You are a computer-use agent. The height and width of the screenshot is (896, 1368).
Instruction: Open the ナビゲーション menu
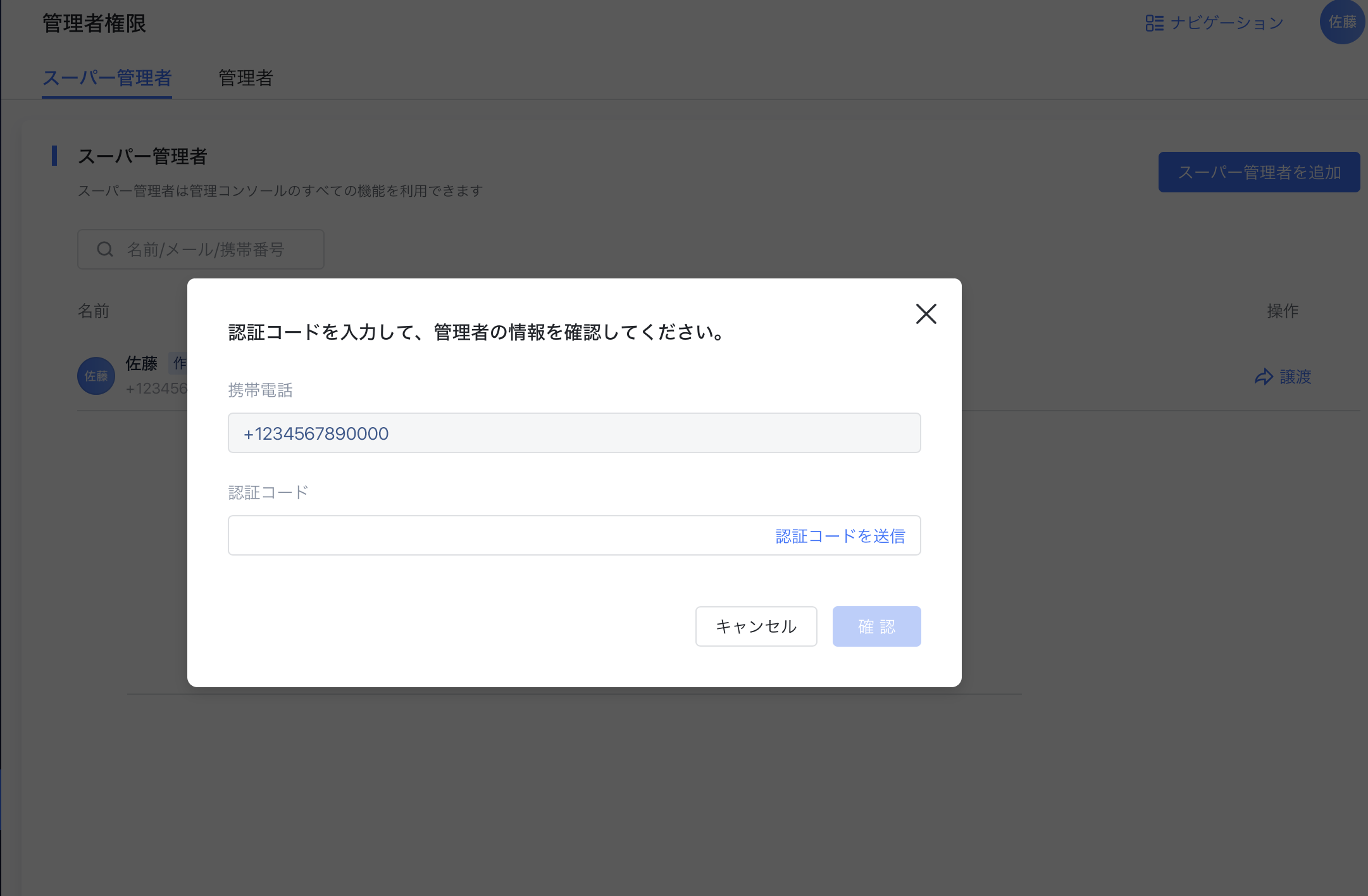(1214, 23)
